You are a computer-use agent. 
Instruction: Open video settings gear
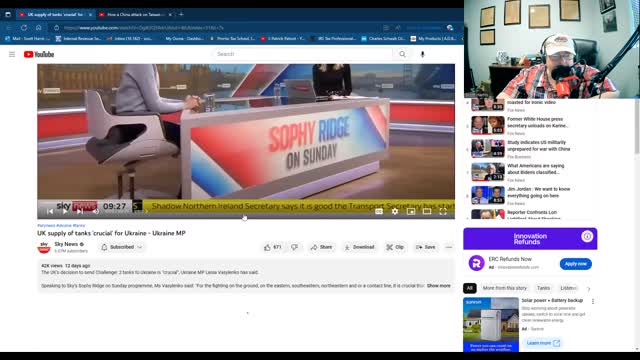click(x=395, y=211)
